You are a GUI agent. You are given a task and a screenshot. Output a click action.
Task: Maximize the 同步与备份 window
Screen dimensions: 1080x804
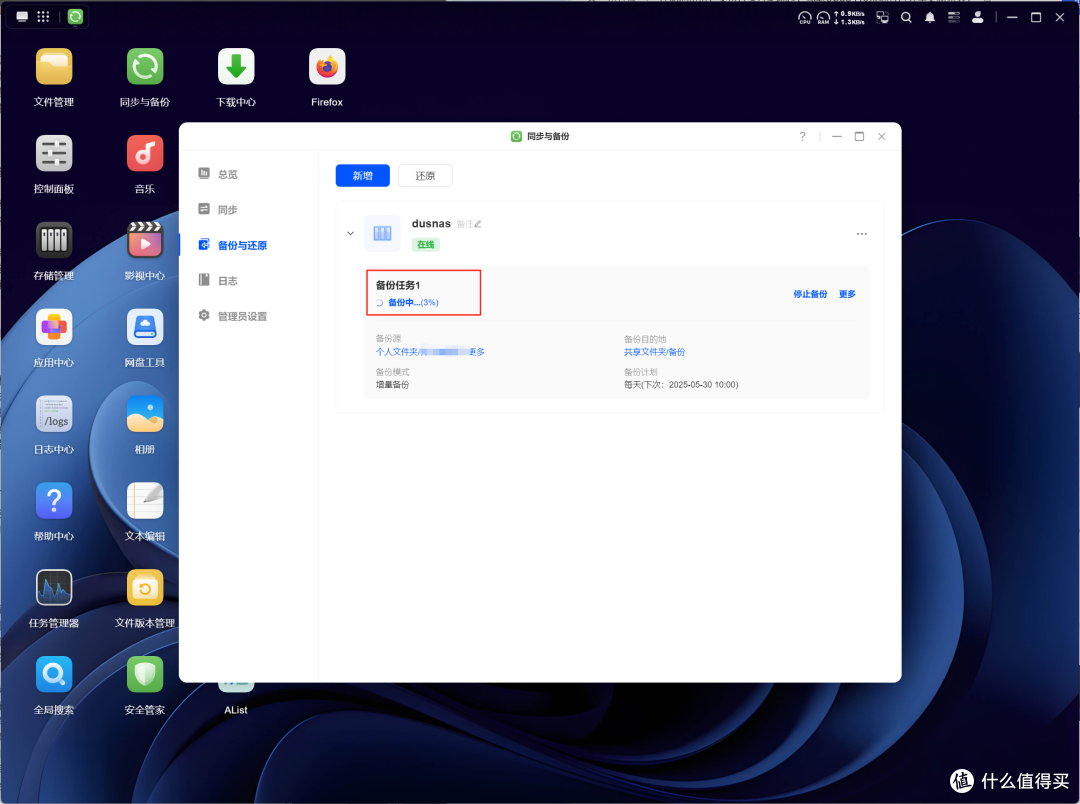pyautogui.click(x=859, y=136)
